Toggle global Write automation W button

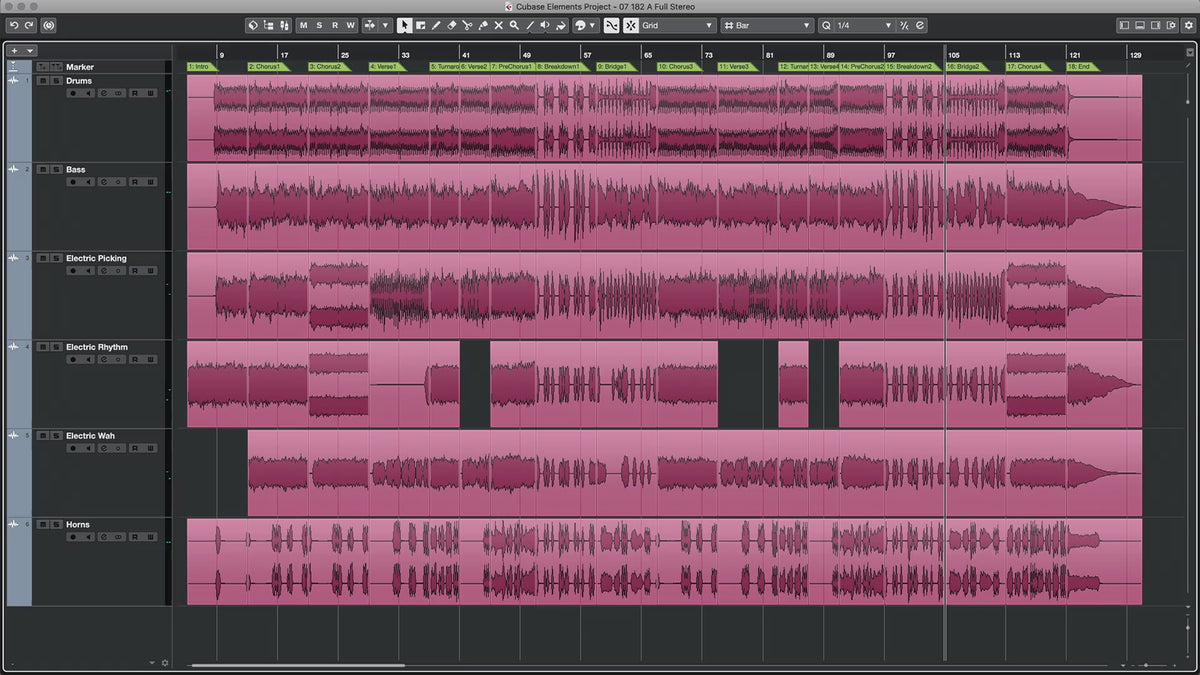point(350,25)
